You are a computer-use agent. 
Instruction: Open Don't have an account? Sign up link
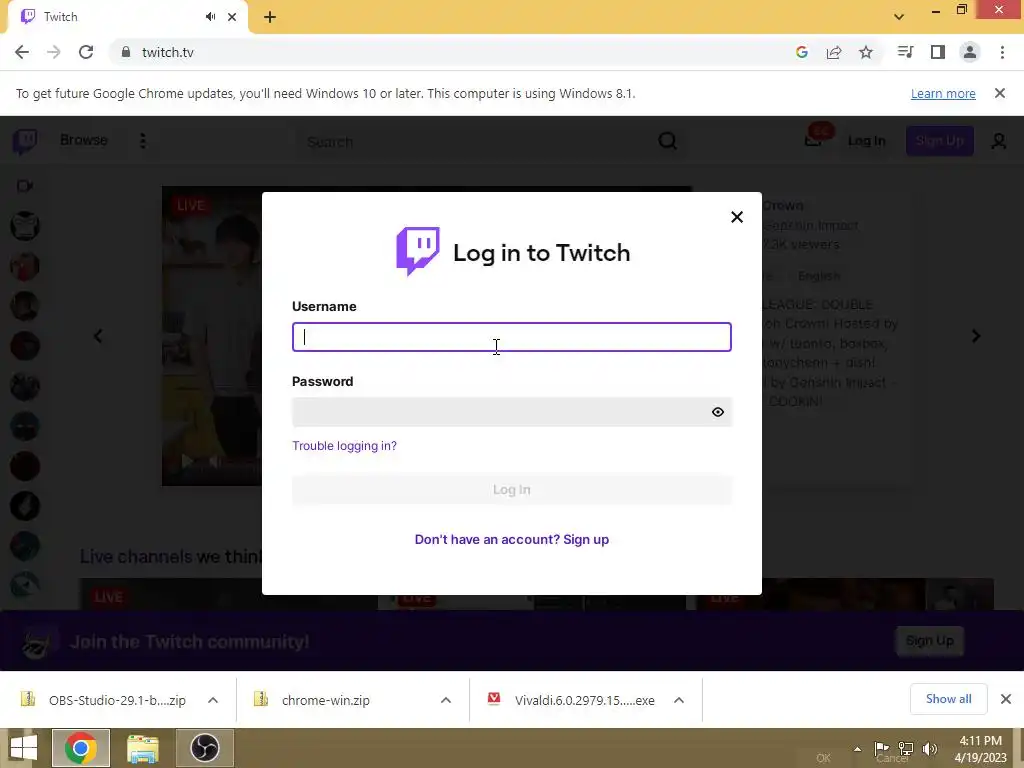coord(511,539)
